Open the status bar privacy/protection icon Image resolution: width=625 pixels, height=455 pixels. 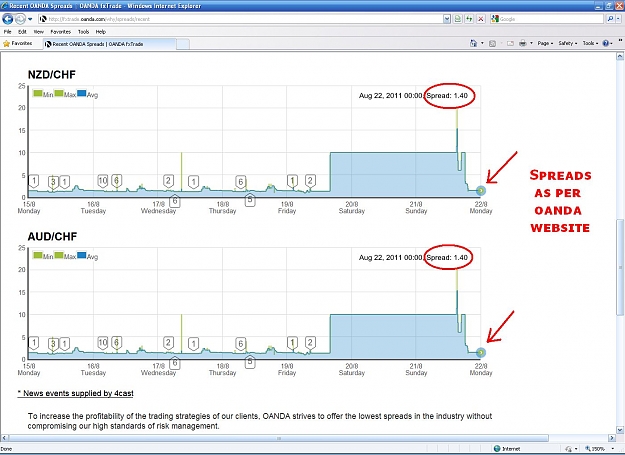(x=568, y=449)
